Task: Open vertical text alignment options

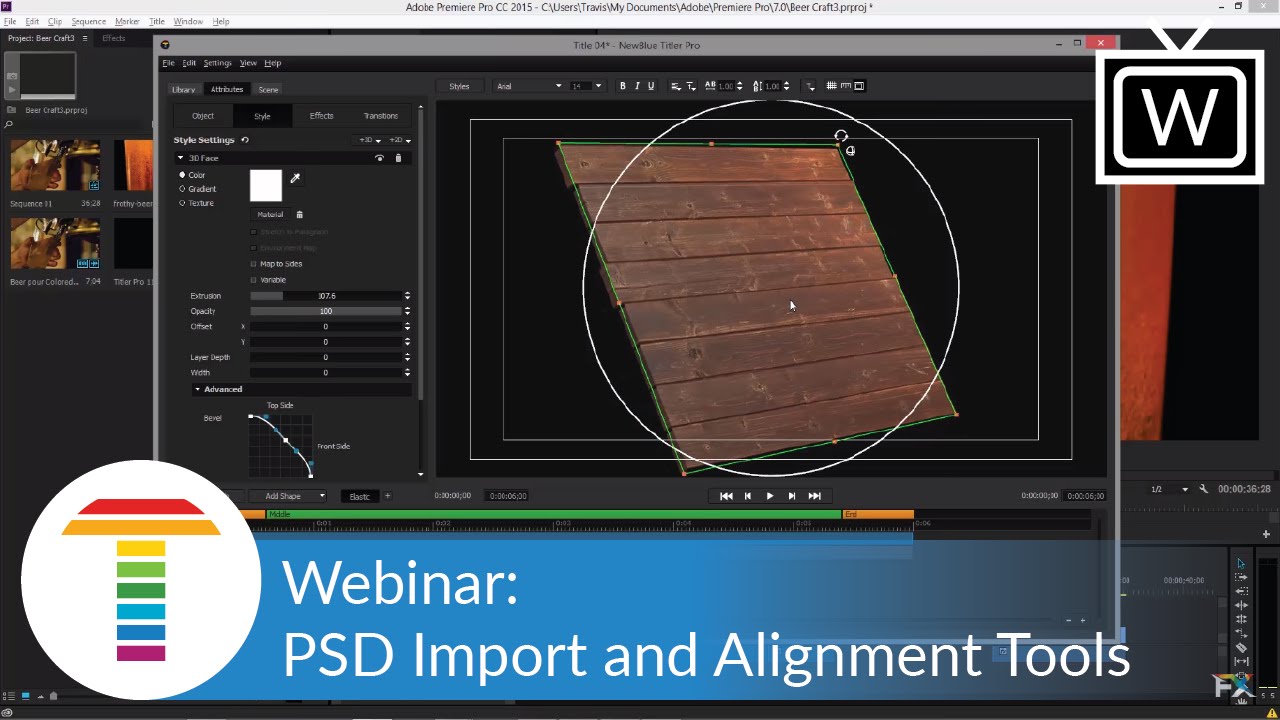Action: tap(691, 86)
